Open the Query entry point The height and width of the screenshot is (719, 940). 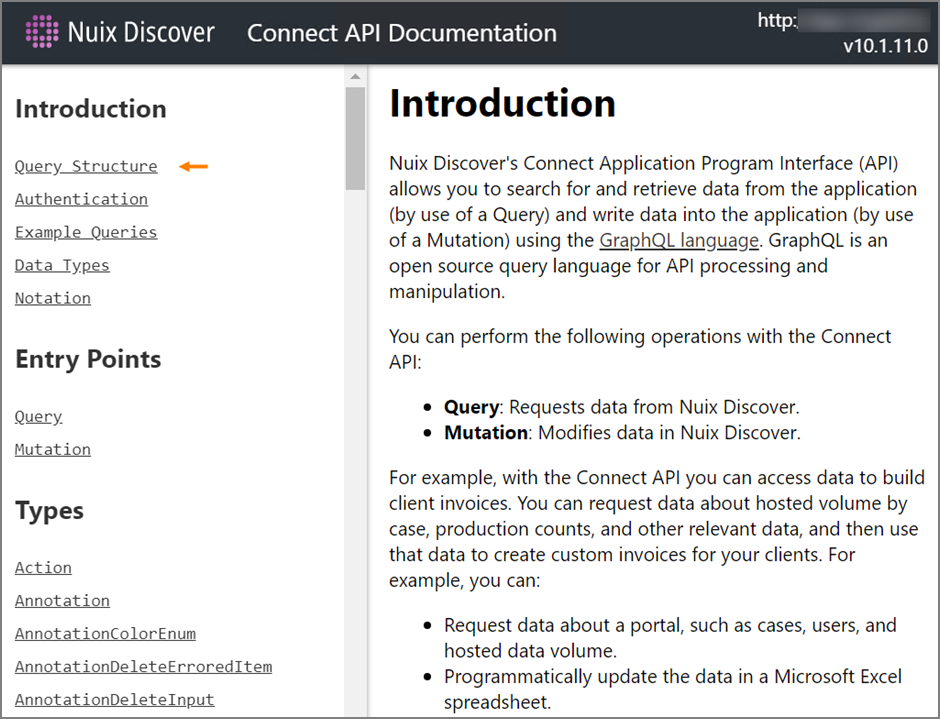click(39, 416)
